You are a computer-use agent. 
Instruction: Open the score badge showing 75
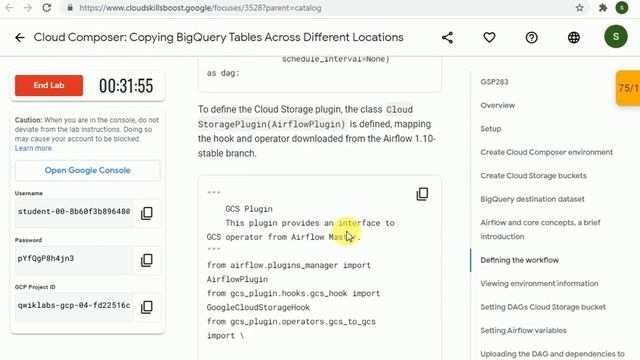628,88
